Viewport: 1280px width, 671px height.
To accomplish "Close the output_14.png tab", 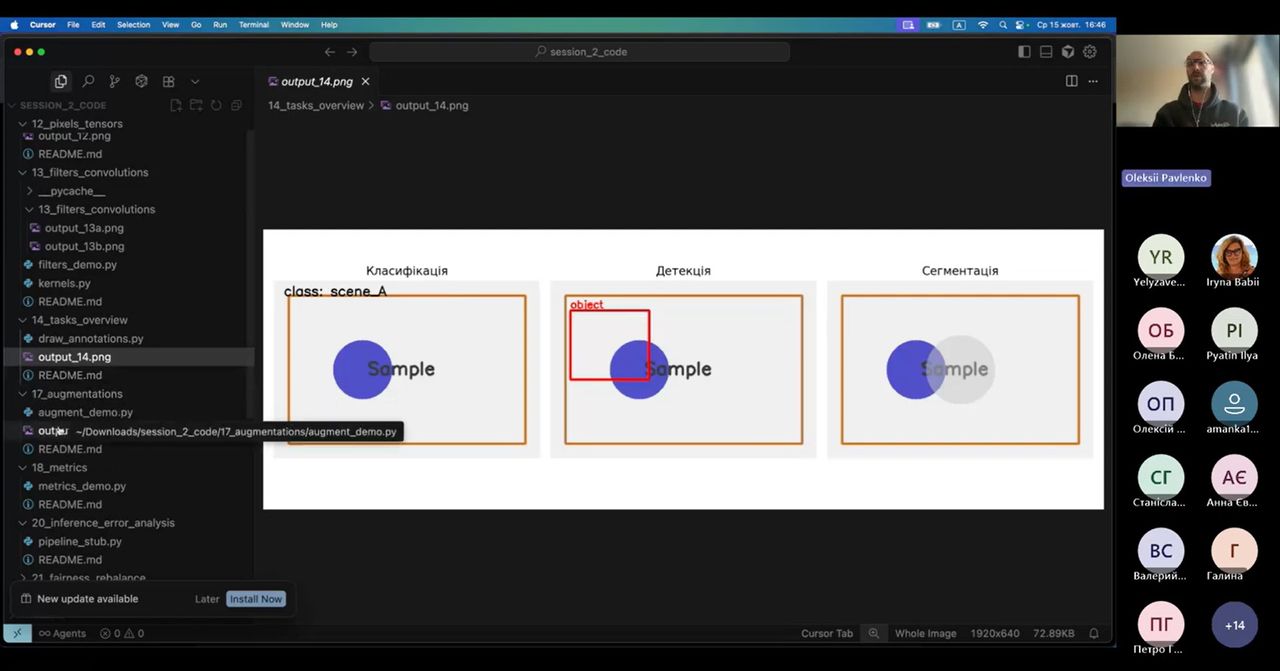I will [365, 82].
